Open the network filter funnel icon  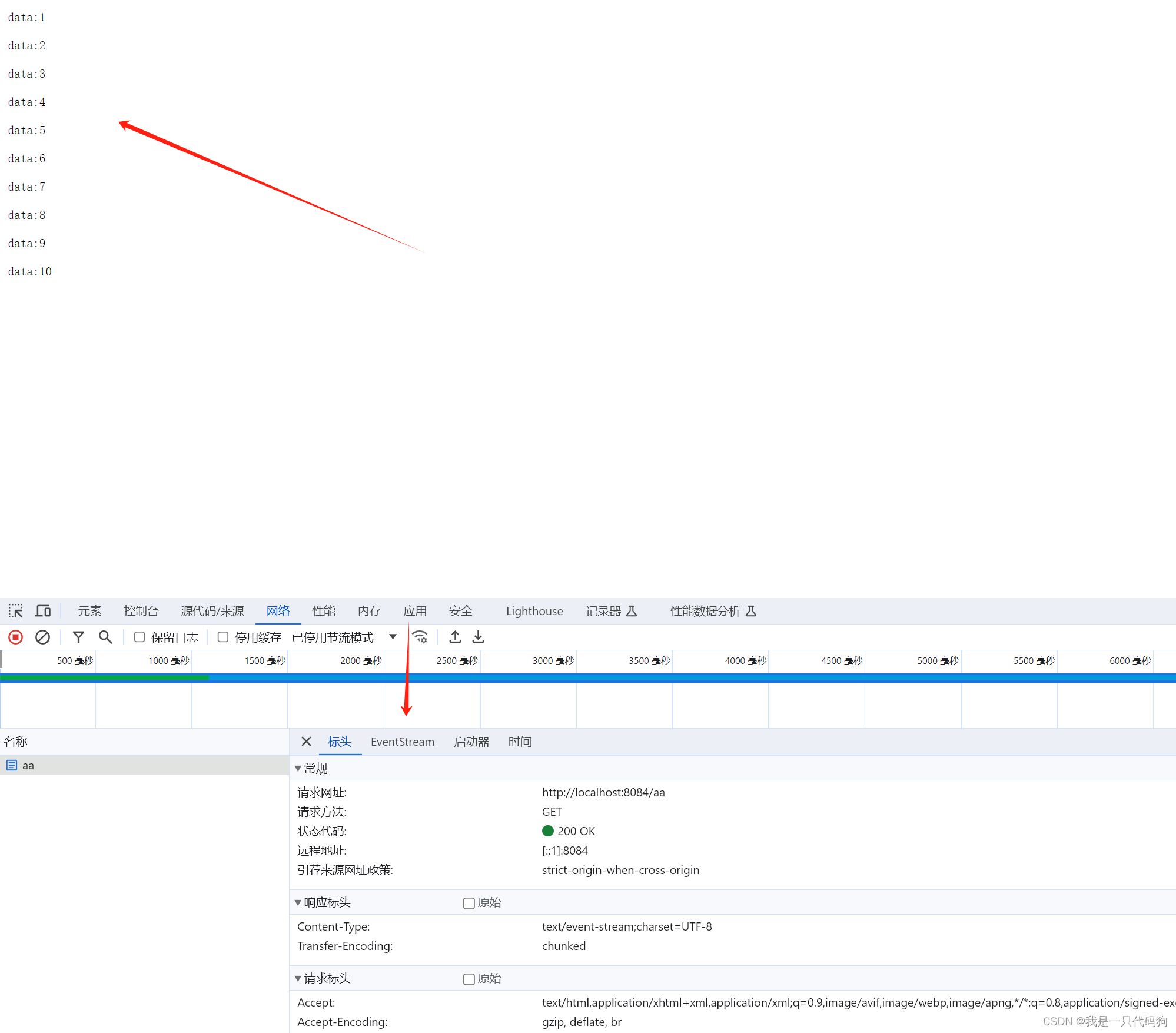[78, 637]
